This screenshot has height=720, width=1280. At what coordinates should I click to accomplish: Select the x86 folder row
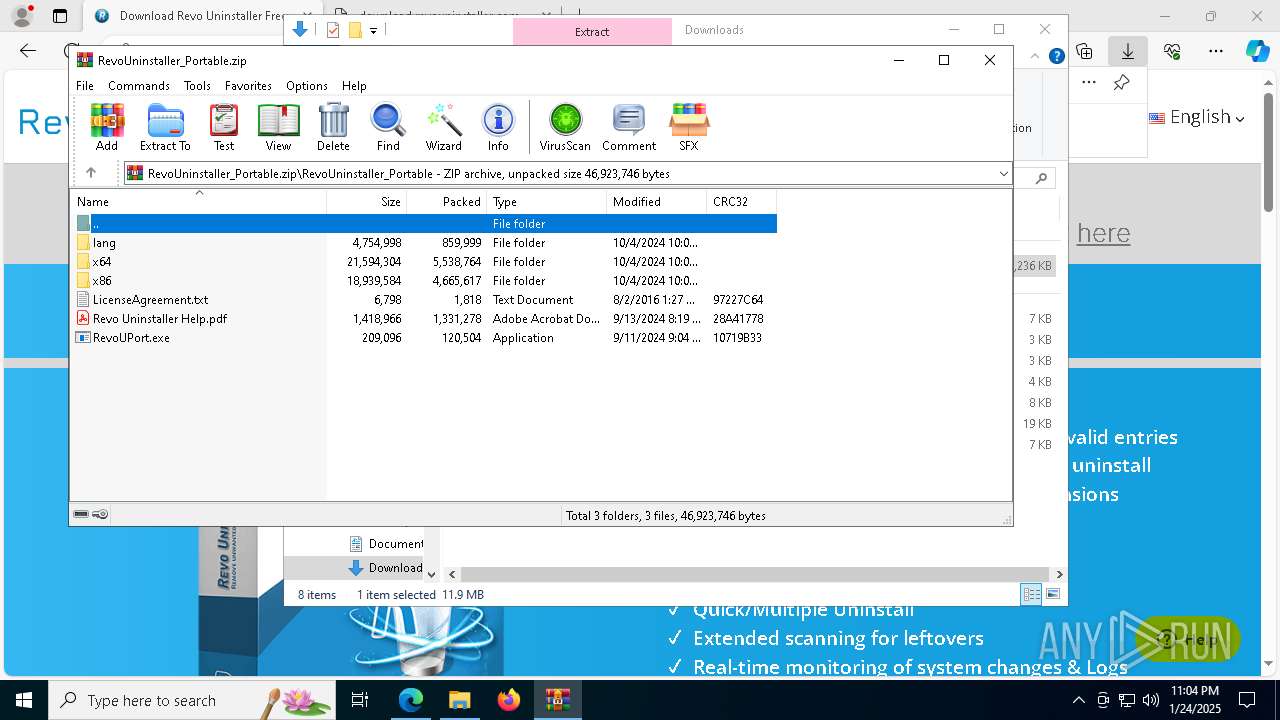[426, 281]
